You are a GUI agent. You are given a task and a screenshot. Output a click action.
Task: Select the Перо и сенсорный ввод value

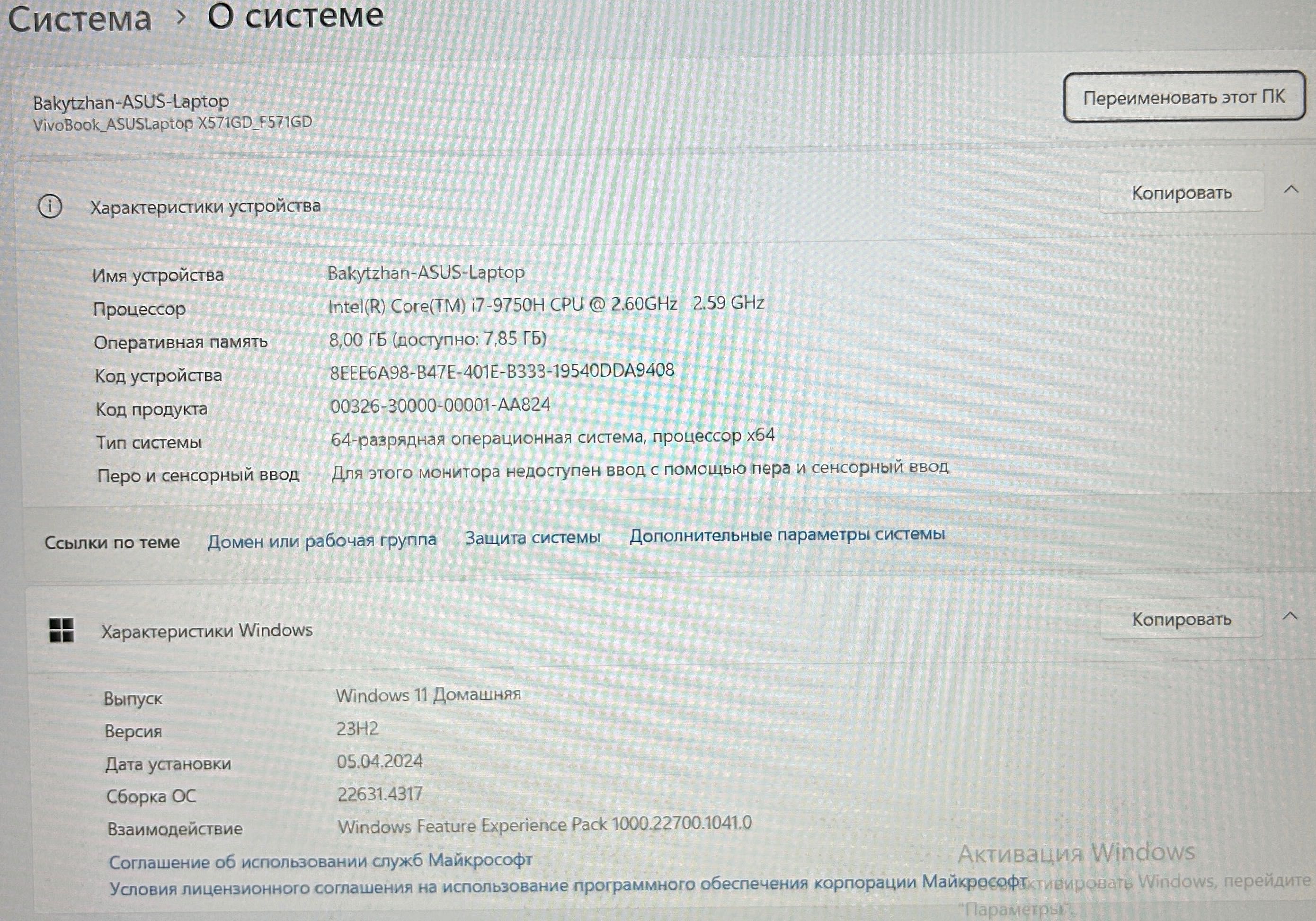click(640, 470)
